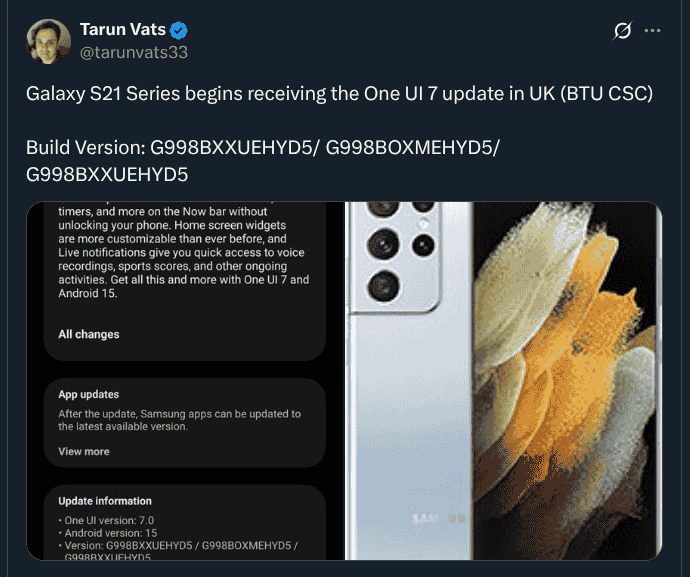
Task: Click the blue verified badge
Action: tap(179, 30)
